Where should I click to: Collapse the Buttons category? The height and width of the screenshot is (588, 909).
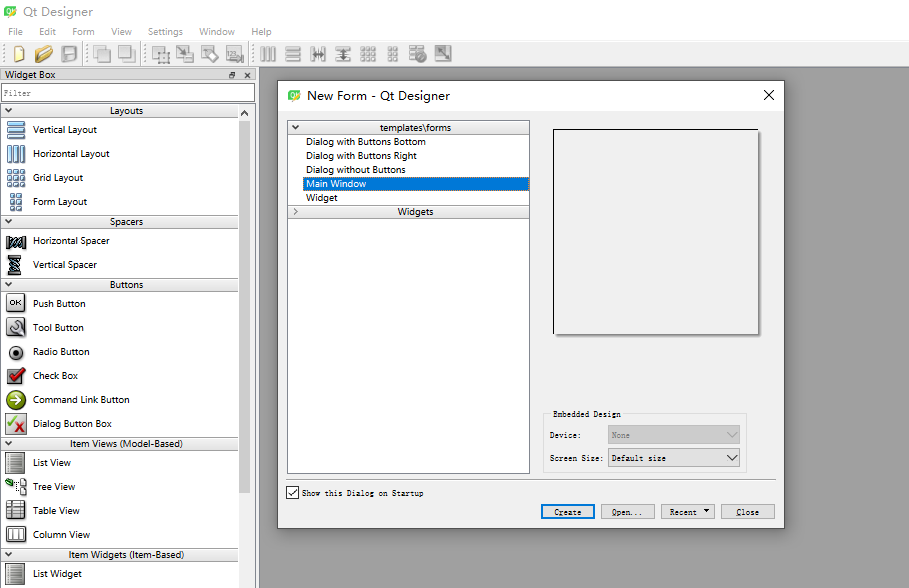pyautogui.click(x=9, y=284)
